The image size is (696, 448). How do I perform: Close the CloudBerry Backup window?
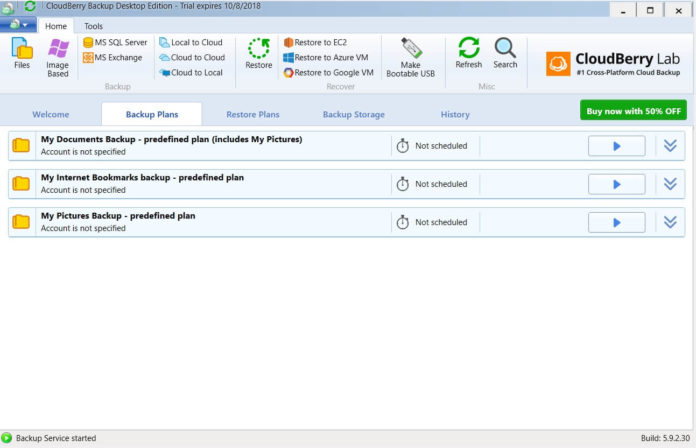678,10
